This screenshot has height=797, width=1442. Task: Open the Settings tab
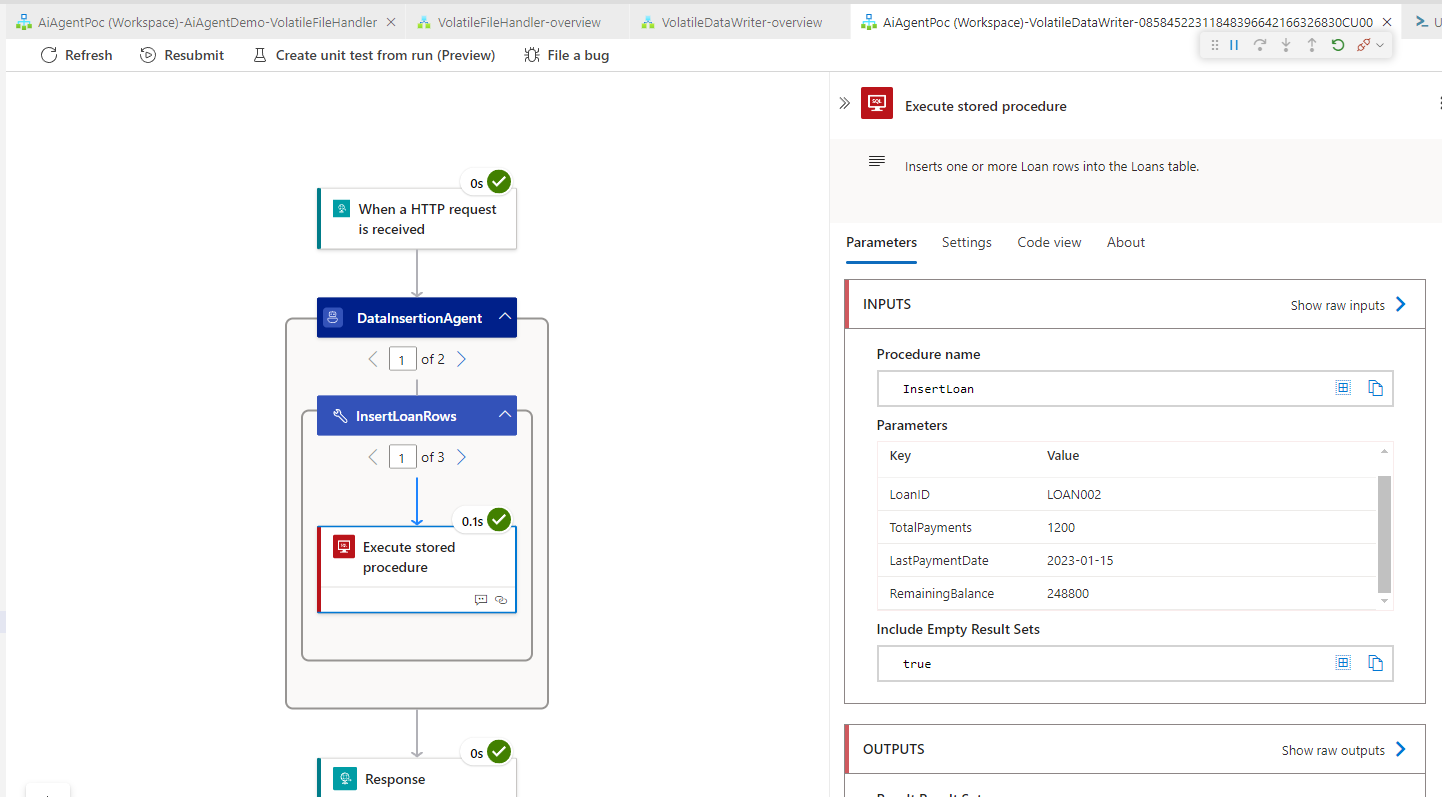coord(966,242)
